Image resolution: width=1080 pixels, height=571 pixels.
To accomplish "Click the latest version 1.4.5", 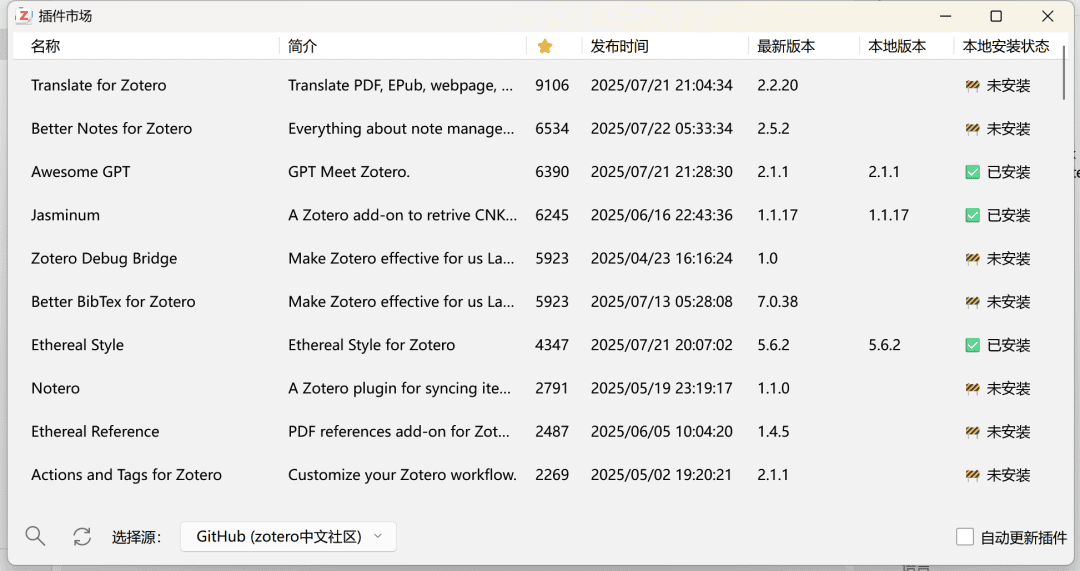I will pos(773,432).
